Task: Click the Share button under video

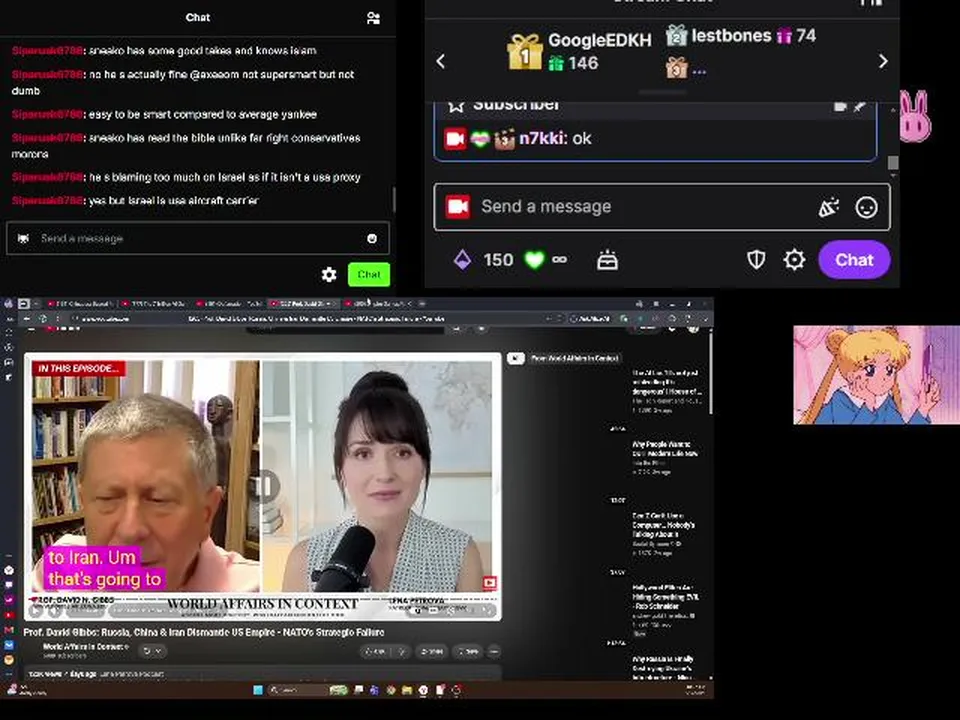Action: 432,651
